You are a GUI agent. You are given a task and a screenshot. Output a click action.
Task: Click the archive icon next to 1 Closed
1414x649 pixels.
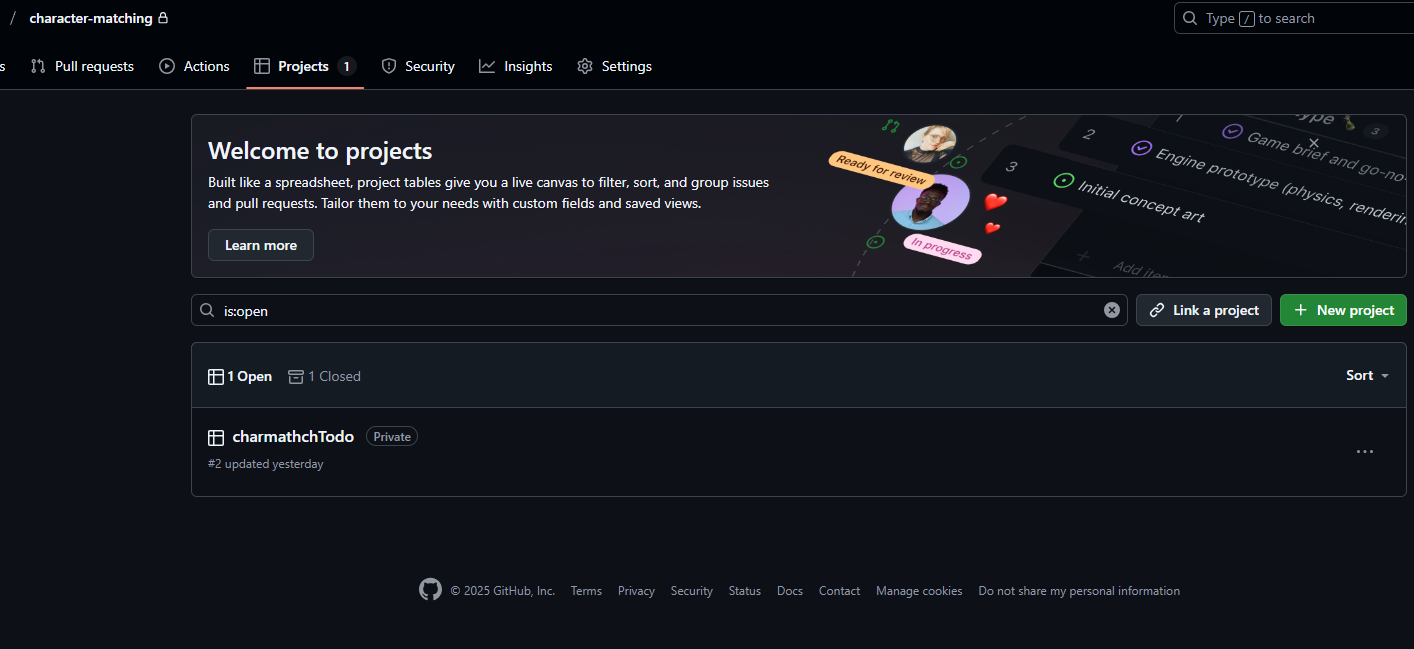click(x=296, y=376)
